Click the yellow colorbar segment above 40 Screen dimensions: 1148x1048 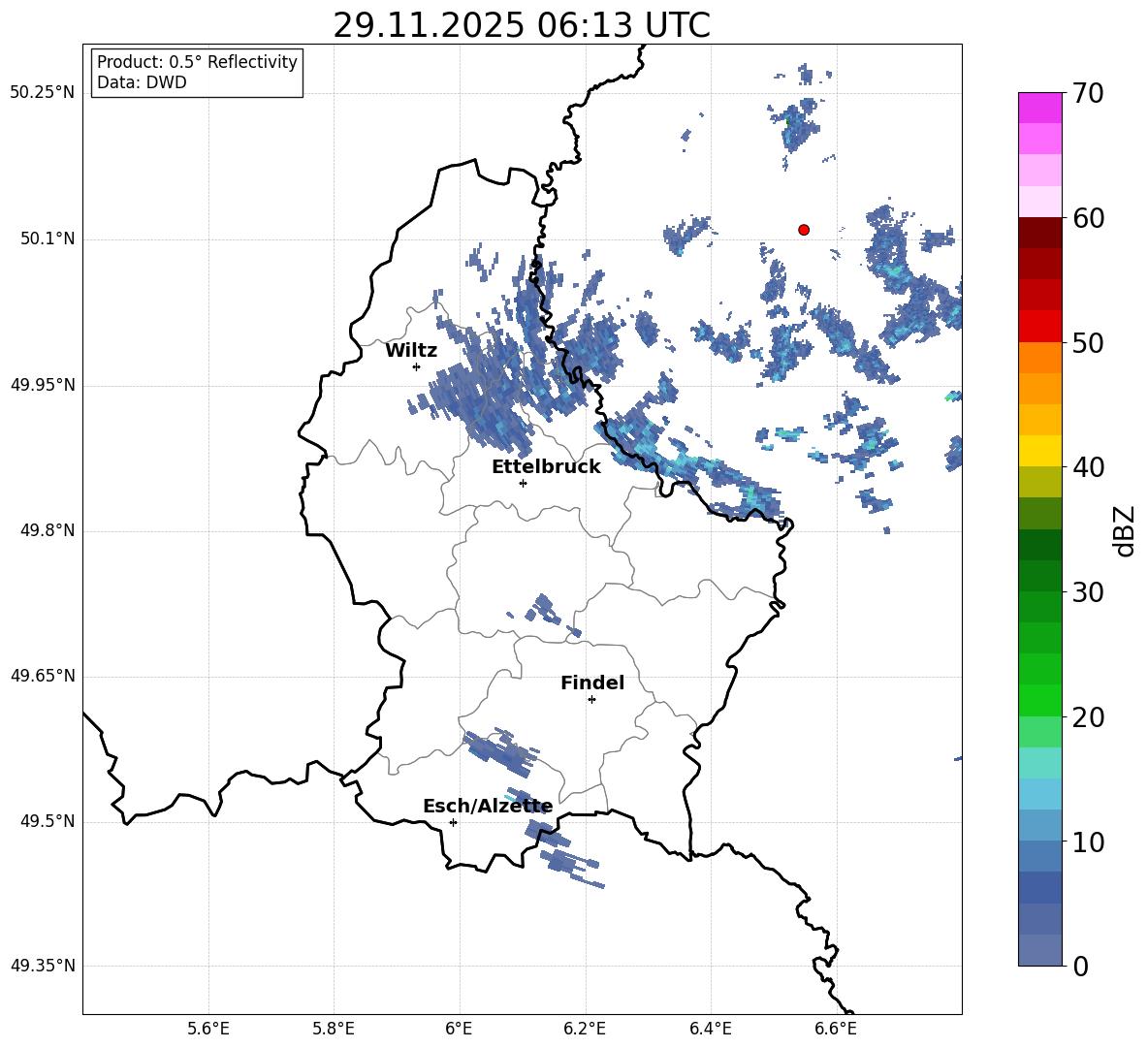[1039, 450]
